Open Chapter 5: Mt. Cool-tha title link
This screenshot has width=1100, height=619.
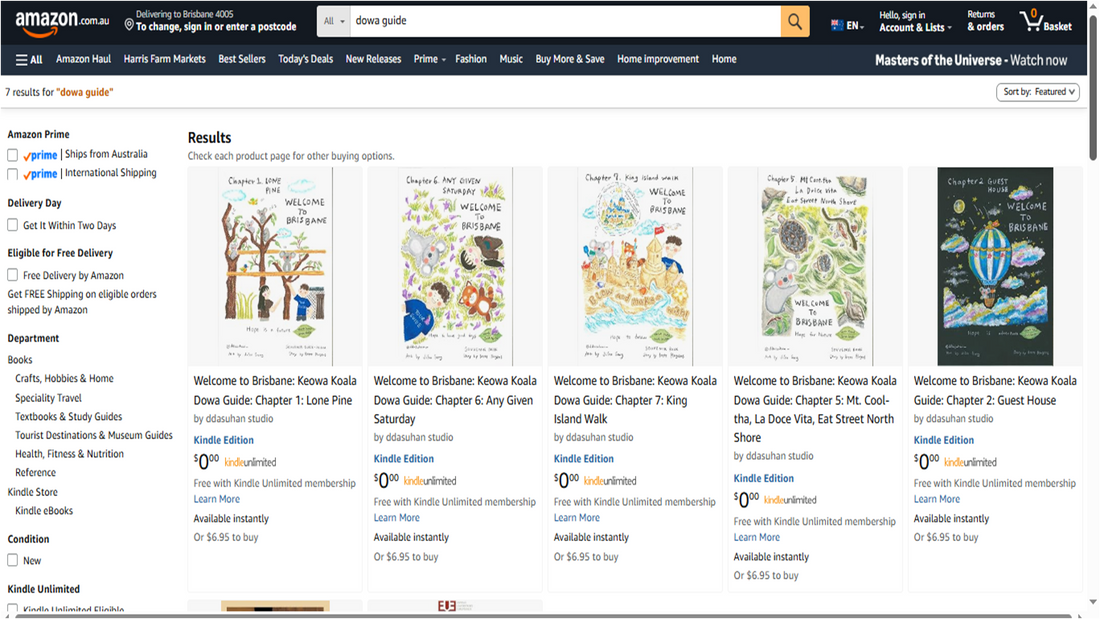(815, 409)
